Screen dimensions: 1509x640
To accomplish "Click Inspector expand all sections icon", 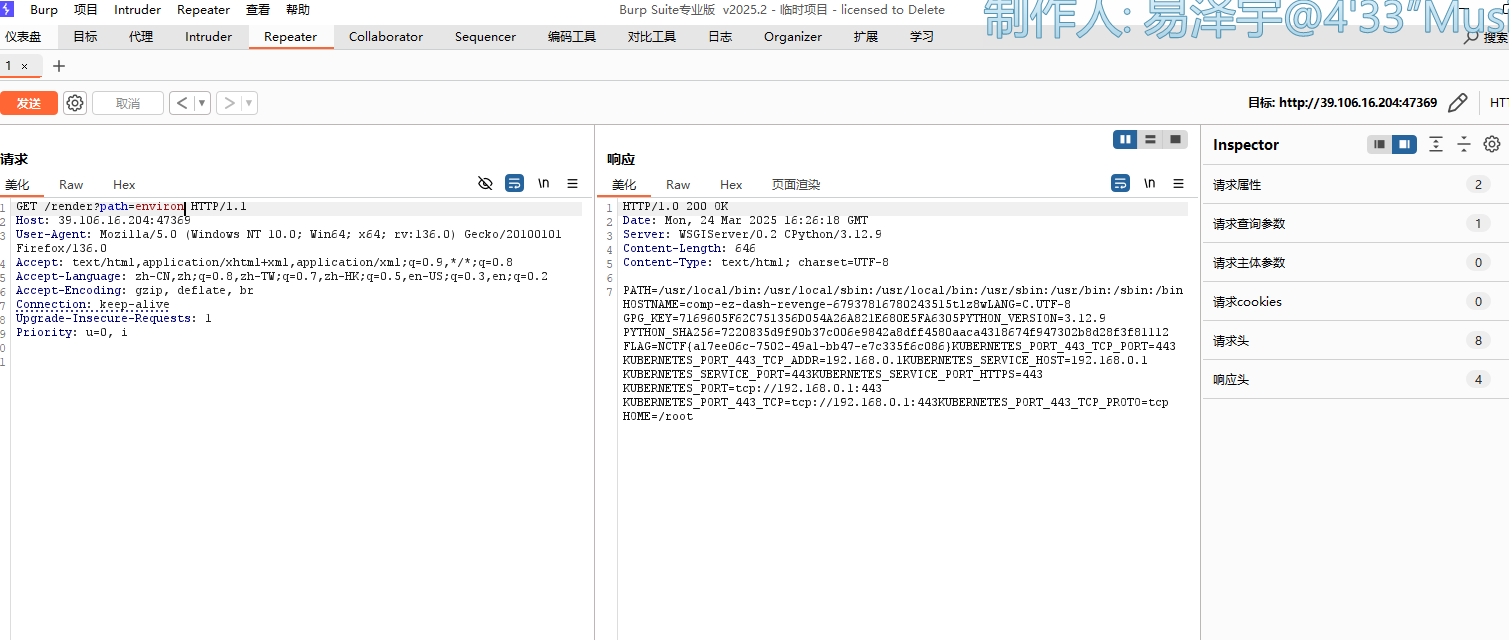I will (x=1436, y=144).
